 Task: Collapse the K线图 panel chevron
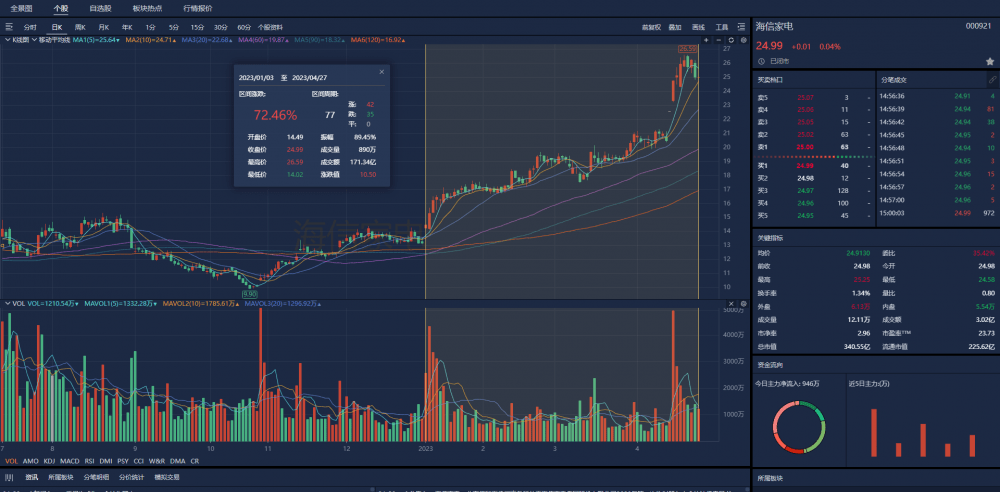tap(6, 40)
